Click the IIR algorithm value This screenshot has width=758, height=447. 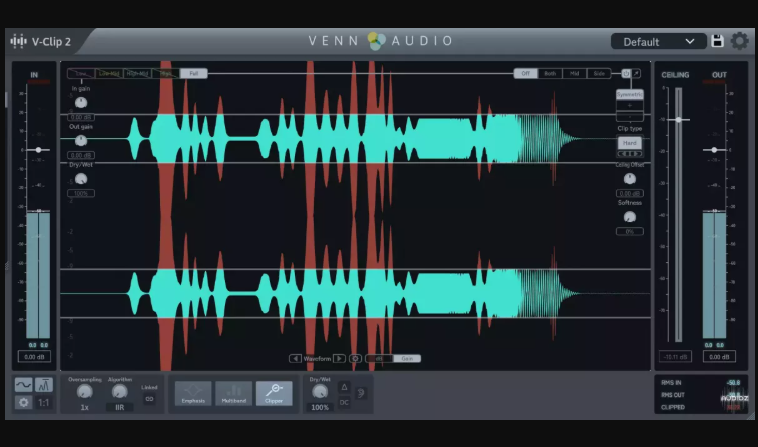pyautogui.click(x=119, y=407)
